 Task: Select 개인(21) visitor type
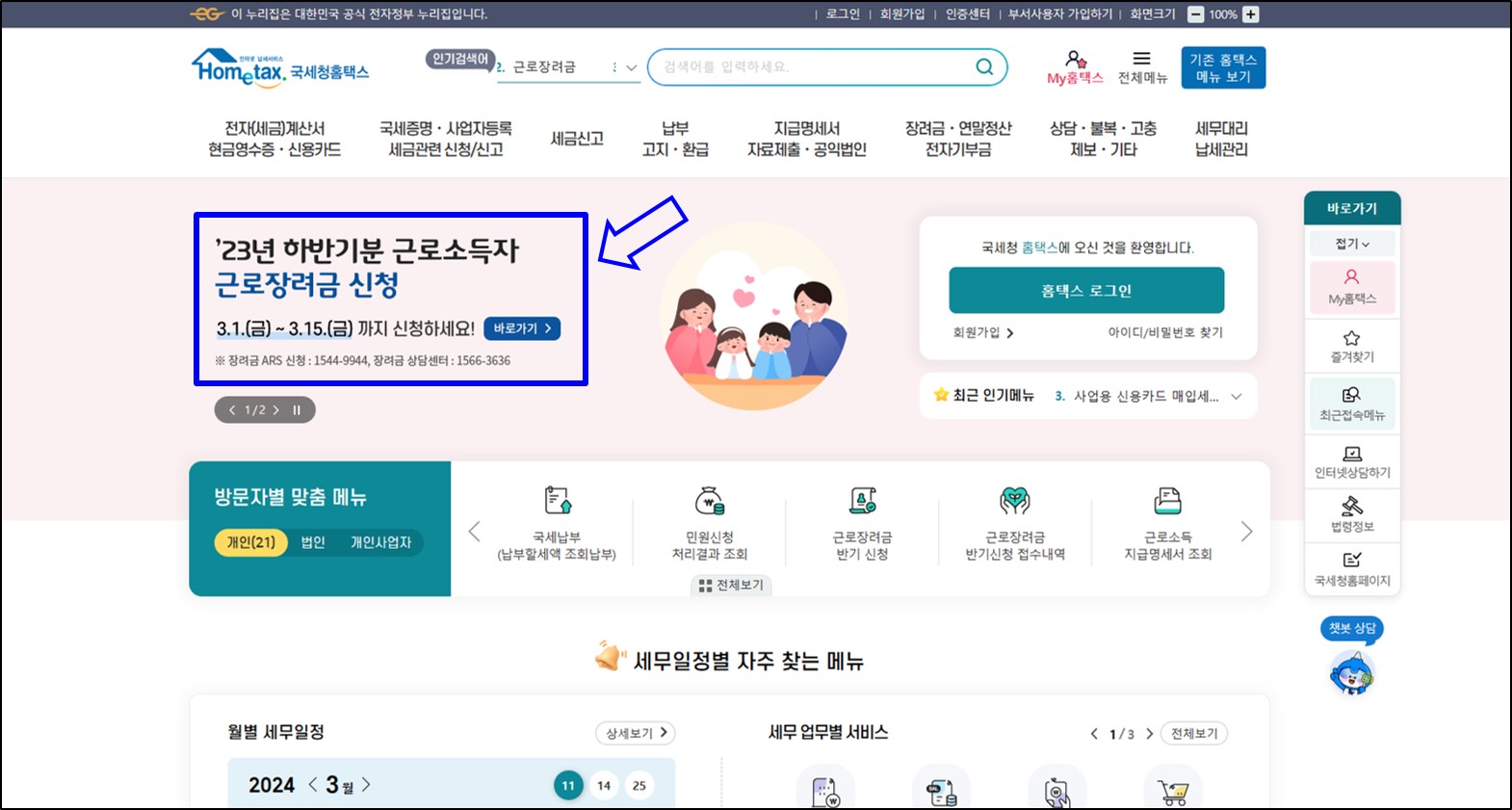click(x=251, y=542)
